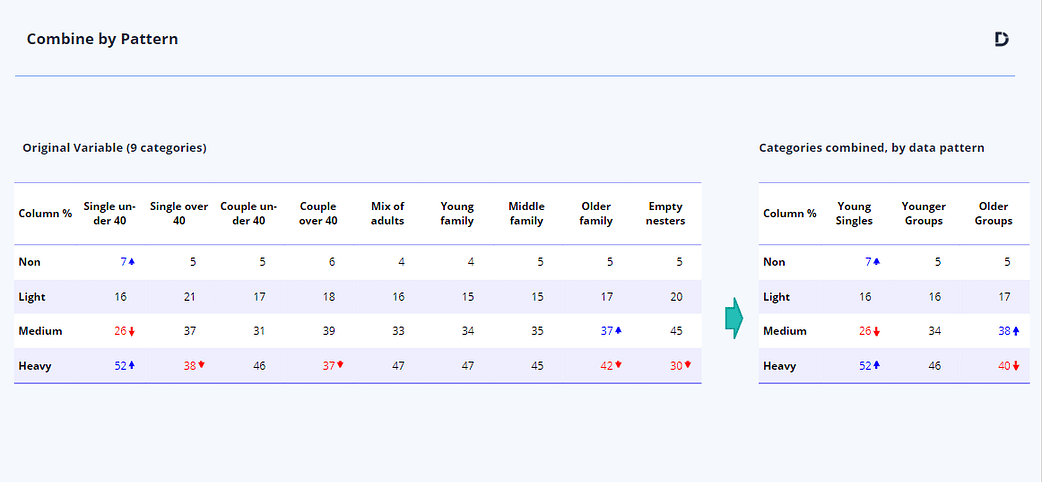Image resolution: width=1042 pixels, height=482 pixels.
Task: Click the Medium value 45 under Empty nesters
Action: point(676,331)
